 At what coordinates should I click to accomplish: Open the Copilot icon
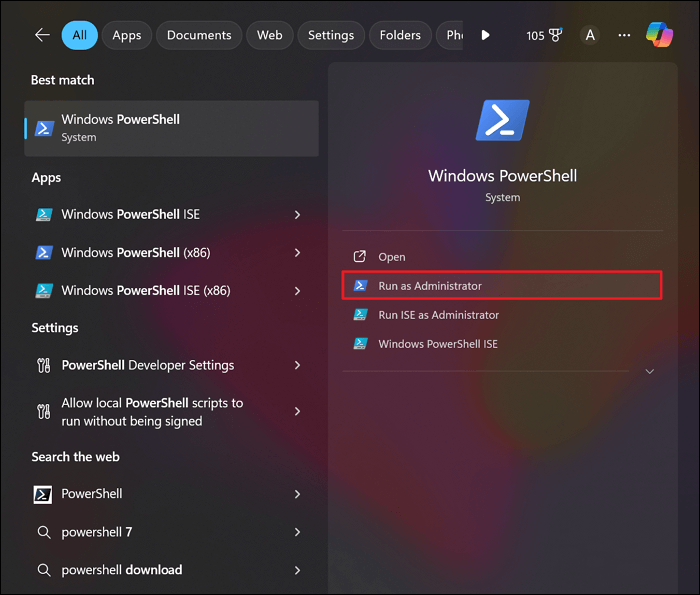point(659,35)
